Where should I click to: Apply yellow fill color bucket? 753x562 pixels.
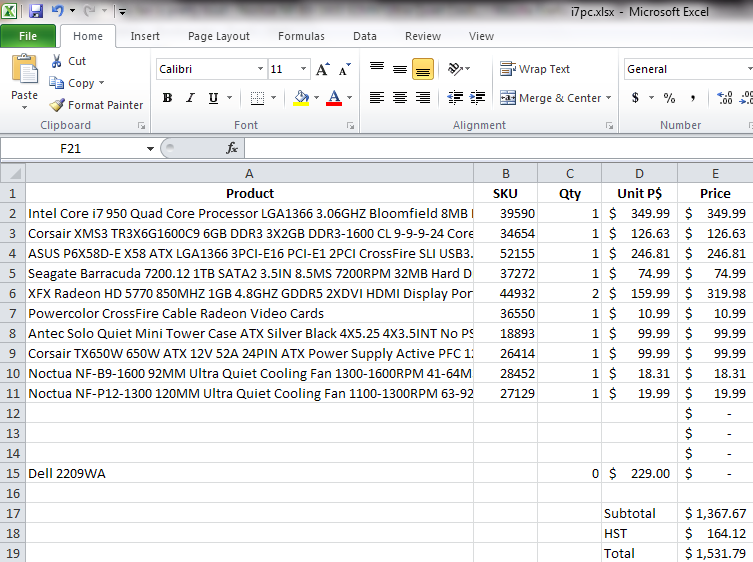[x=301, y=98]
